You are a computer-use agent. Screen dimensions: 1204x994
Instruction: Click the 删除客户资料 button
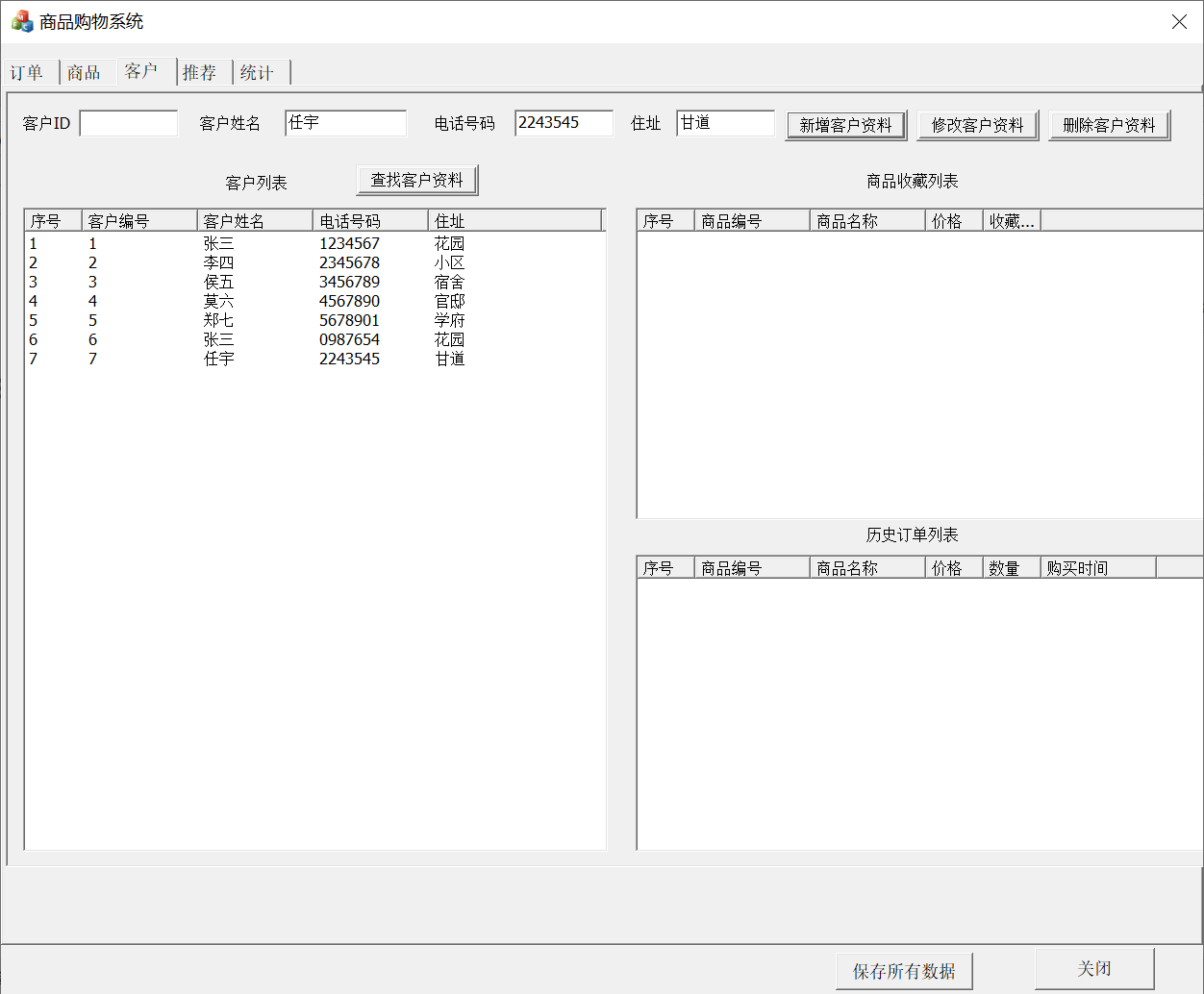tap(1109, 125)
